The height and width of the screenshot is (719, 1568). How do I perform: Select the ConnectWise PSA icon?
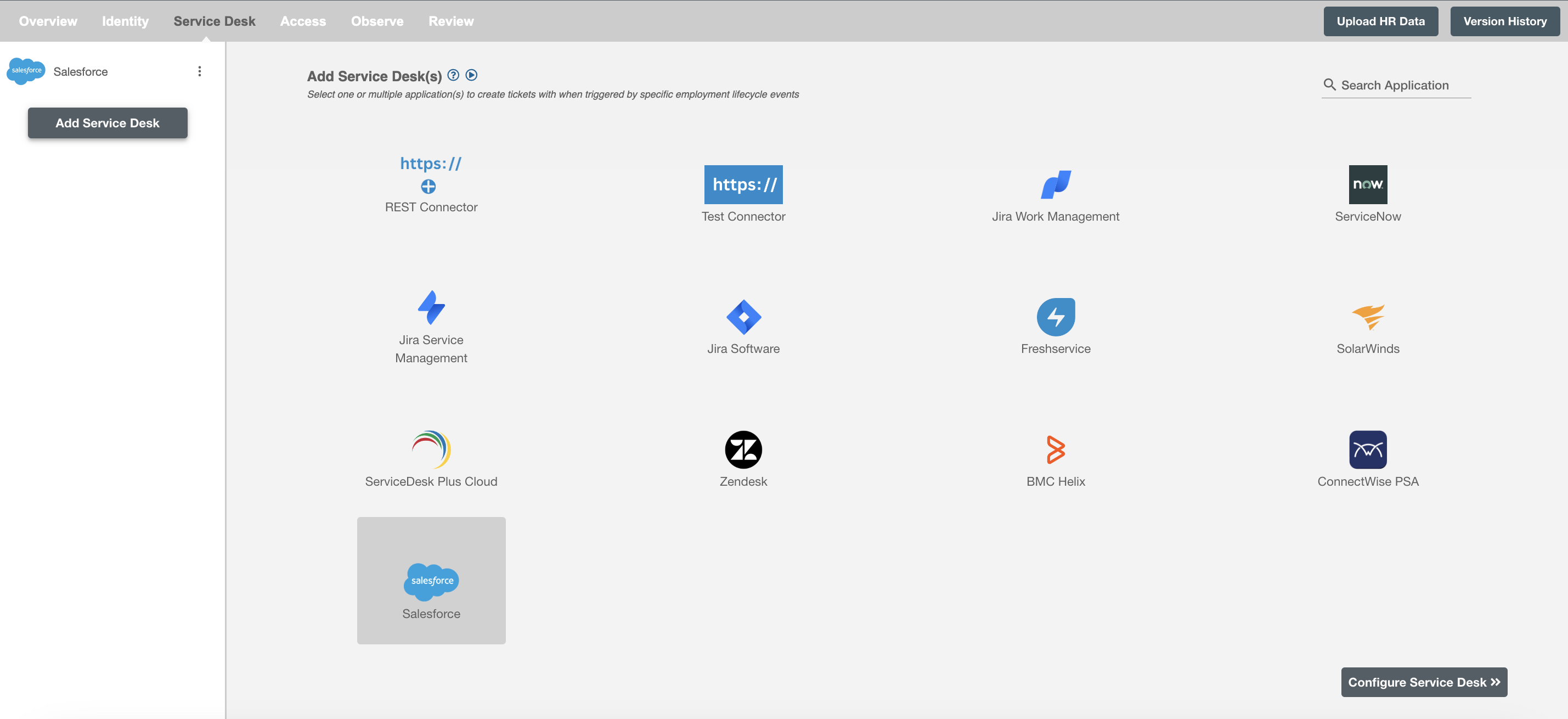(x=1369, y=448)
